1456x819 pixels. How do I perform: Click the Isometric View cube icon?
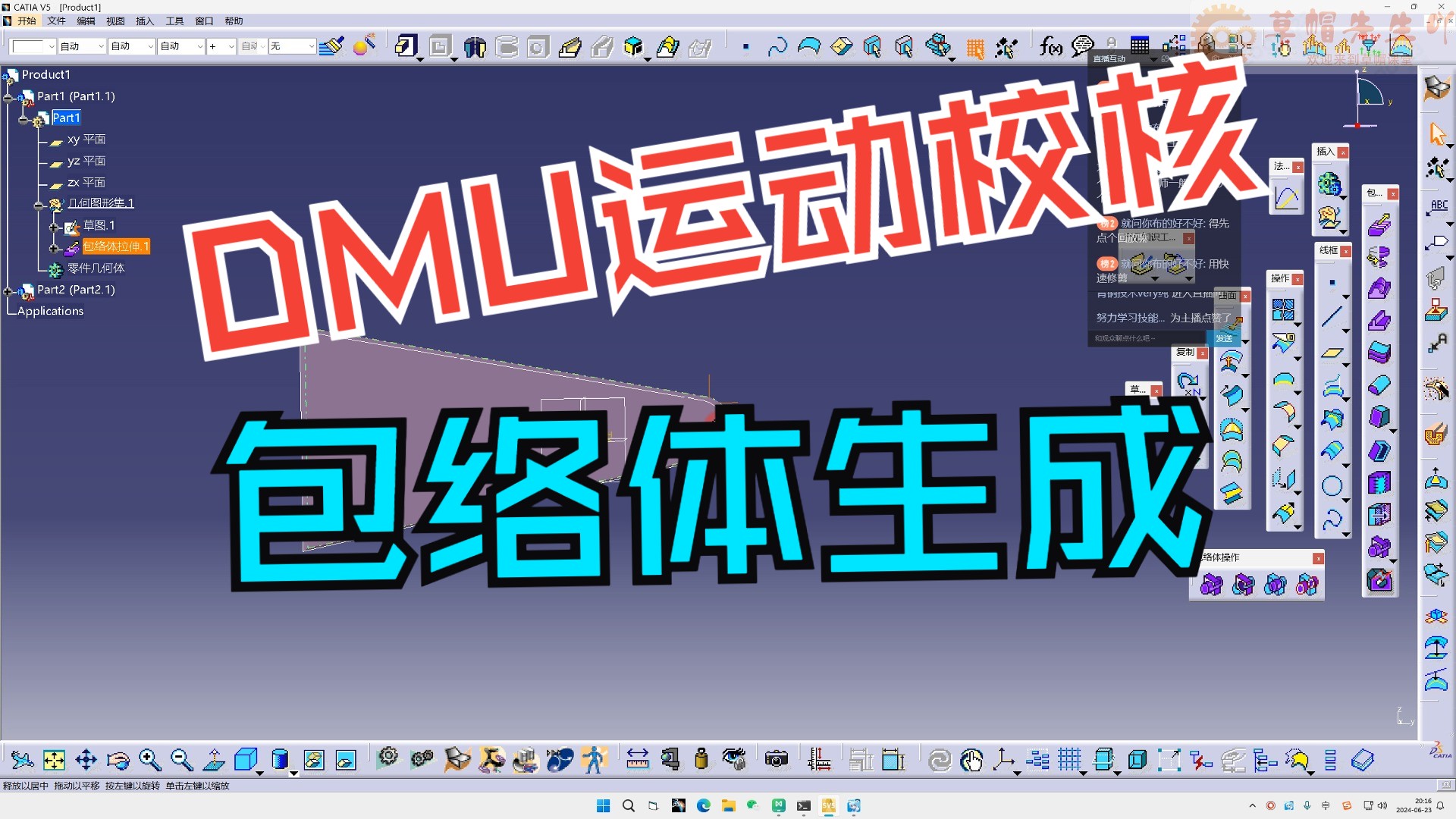[x=245, y=759]
